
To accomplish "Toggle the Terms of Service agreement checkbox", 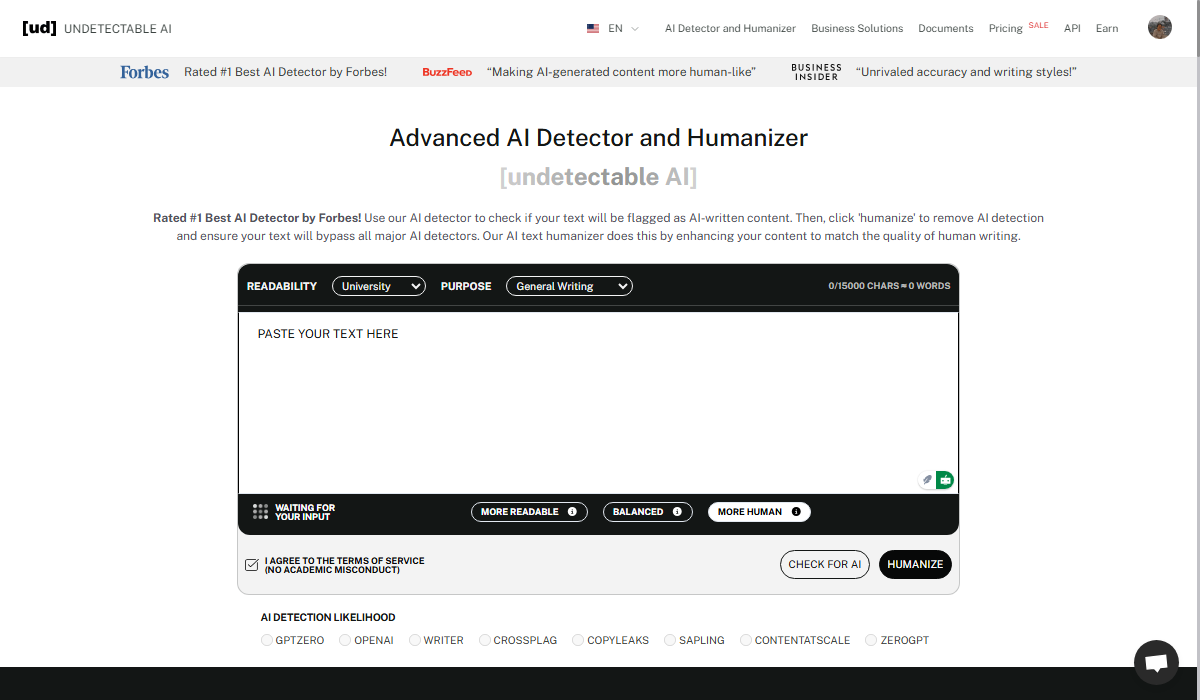I will tap(252, 565).
